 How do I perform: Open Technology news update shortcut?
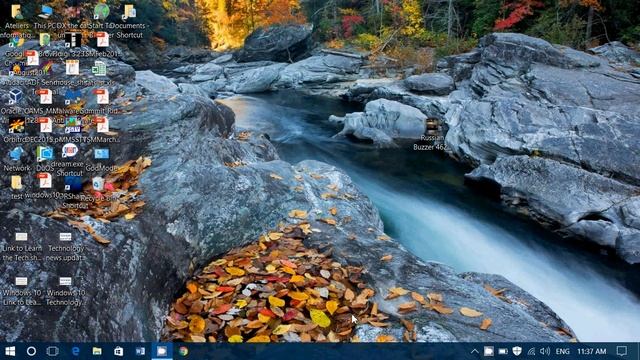coord(65,237)
